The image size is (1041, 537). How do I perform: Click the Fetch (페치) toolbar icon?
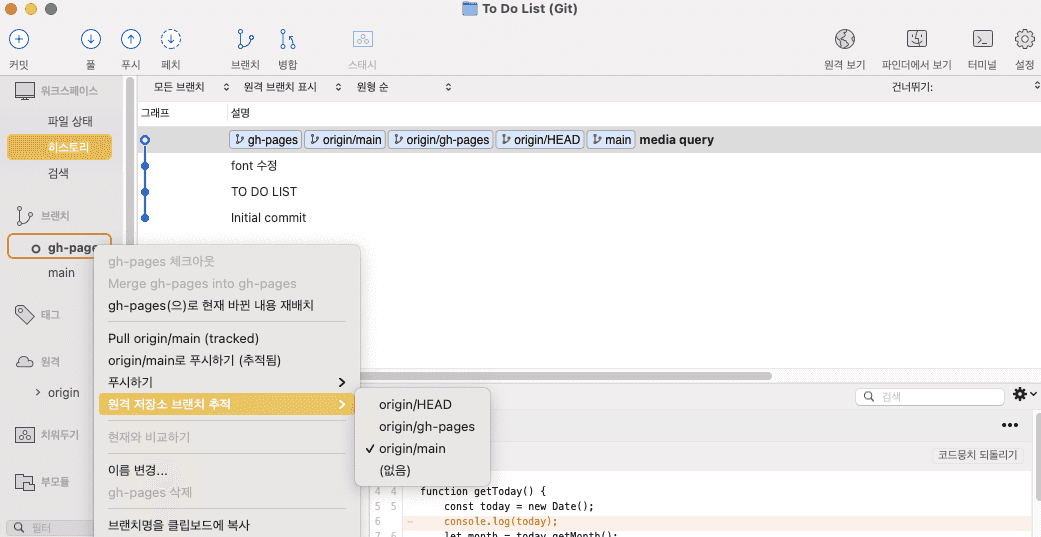tap(171, 40)
